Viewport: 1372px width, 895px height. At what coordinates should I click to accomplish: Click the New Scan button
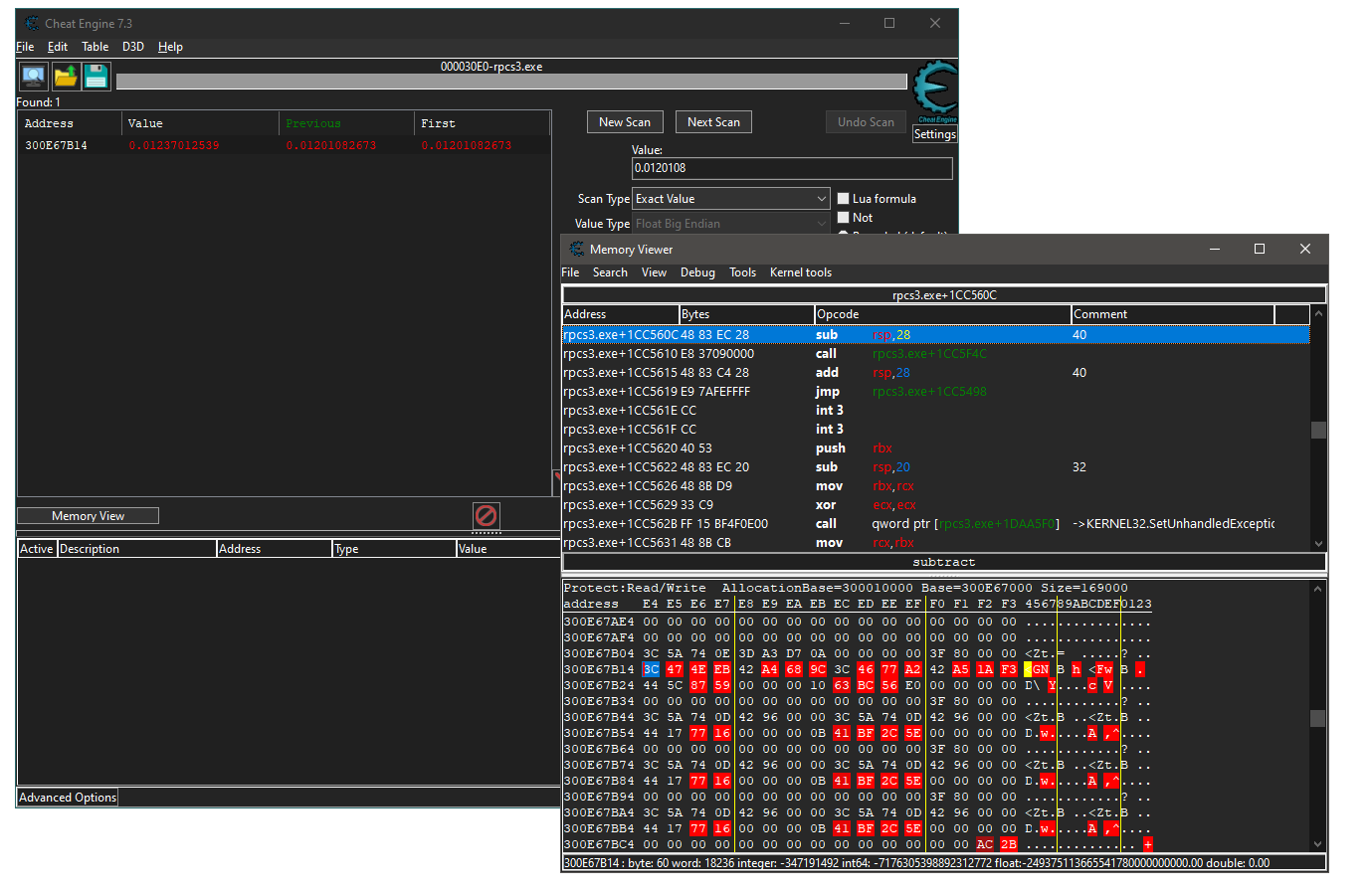coord(625,122)
